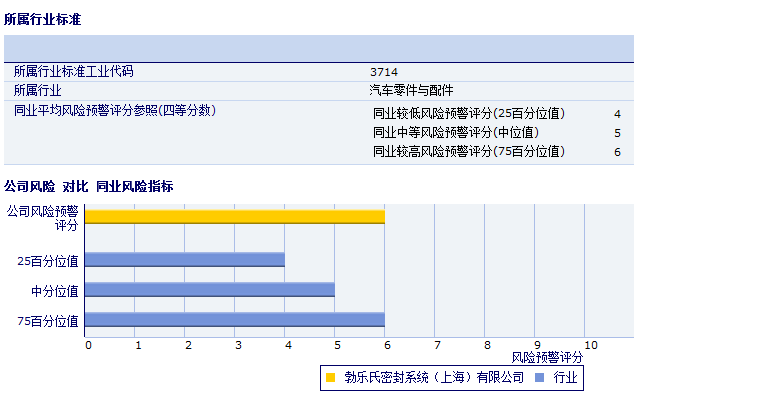Click the 同业较低风险预警评分(25百分位值) row

tap(497, 114)
